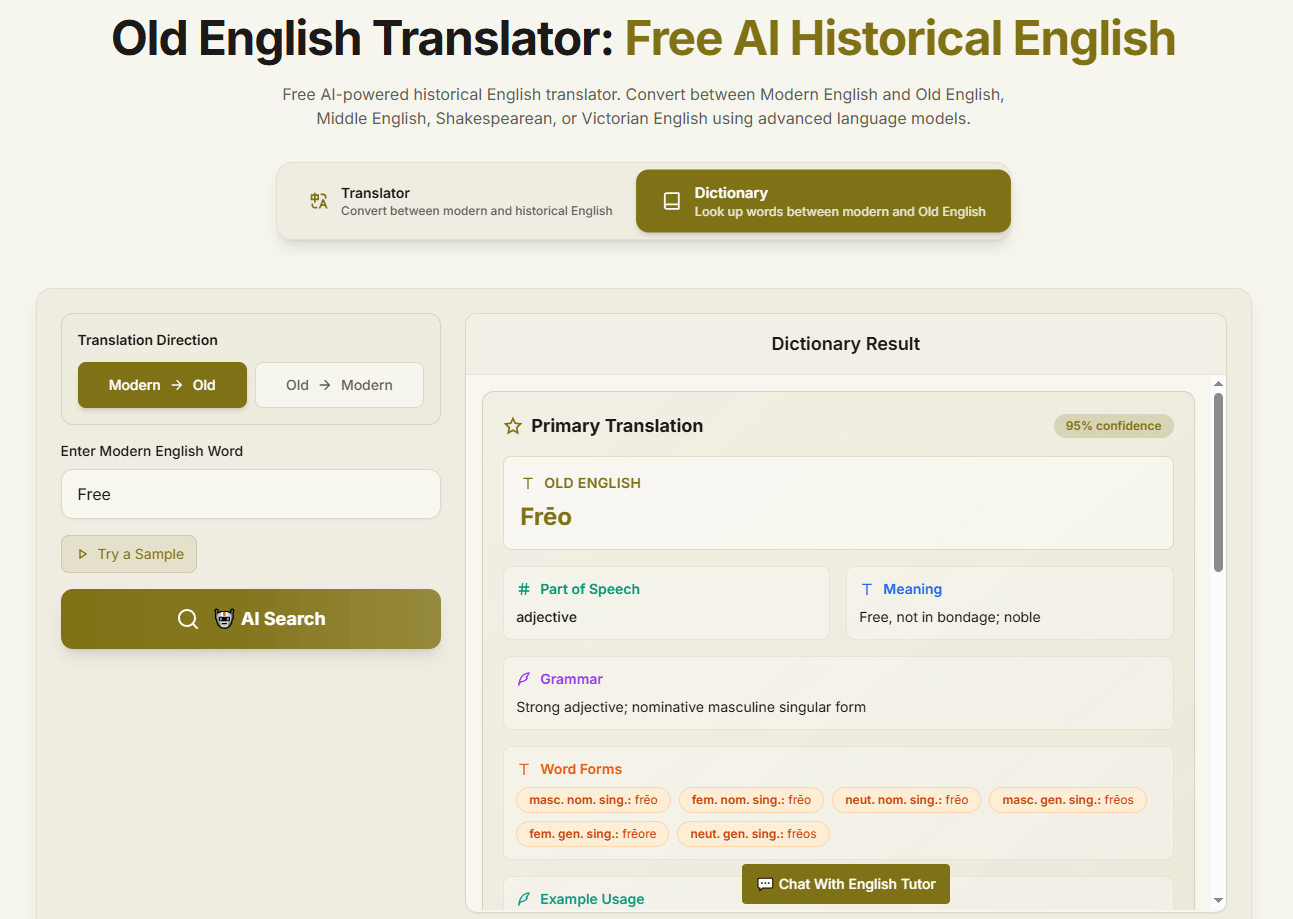The height and width of the screenshot is (919, 1293).
Task: Click the Frēo Old English translation
Action: pos(546,517)
